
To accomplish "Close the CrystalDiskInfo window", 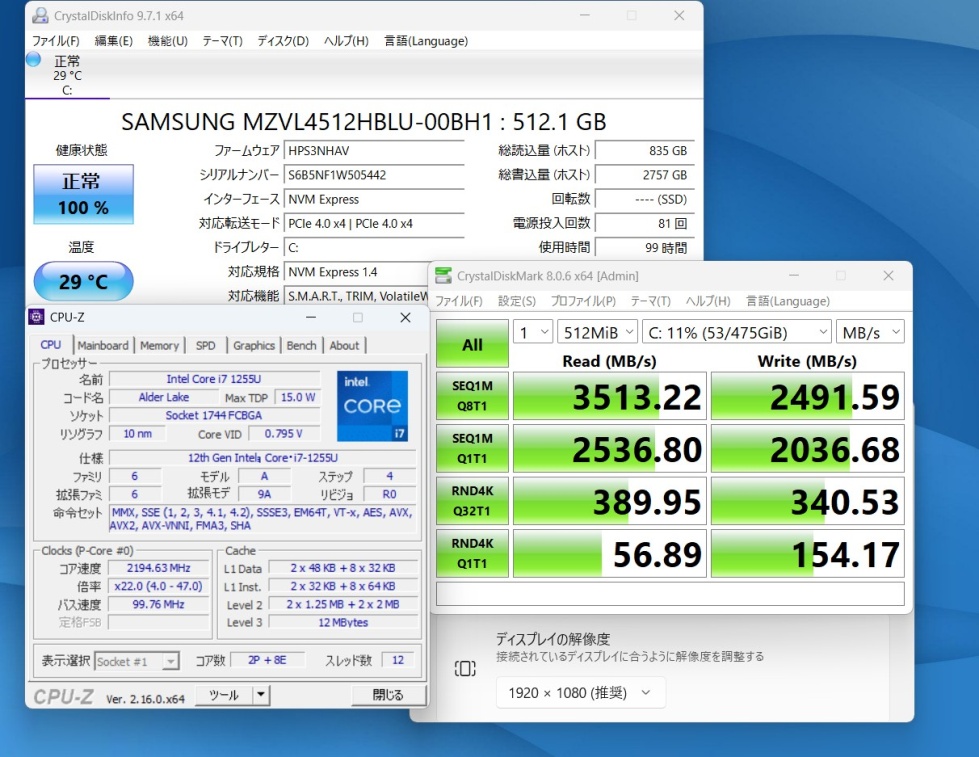I will pos(679,16).
